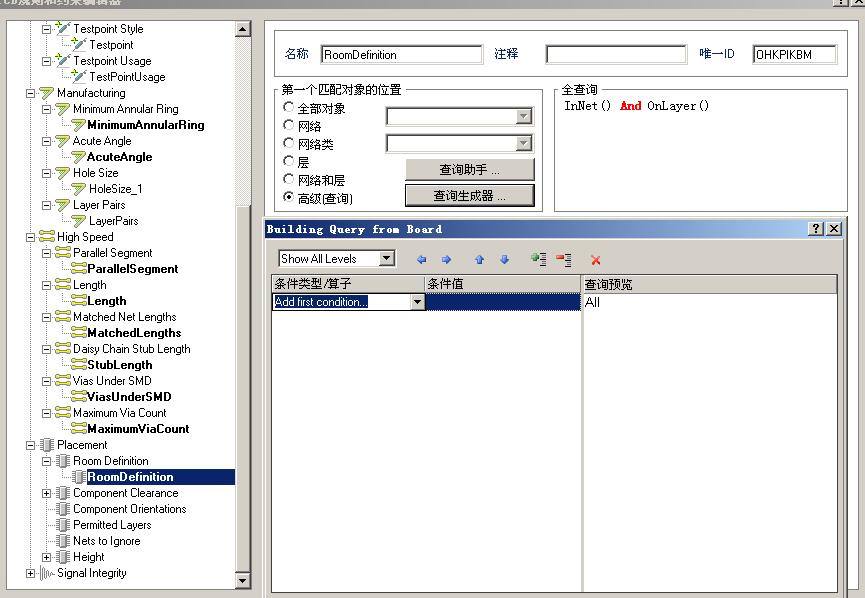Screen dimensions: 865x598
Task: Select the 层 radio button
Action: 288,161
